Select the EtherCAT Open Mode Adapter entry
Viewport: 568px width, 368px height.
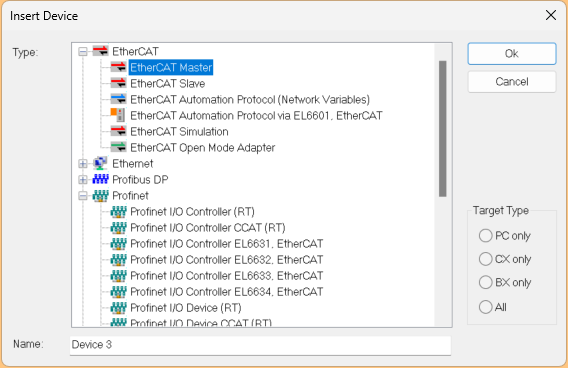tap(202, 147)
